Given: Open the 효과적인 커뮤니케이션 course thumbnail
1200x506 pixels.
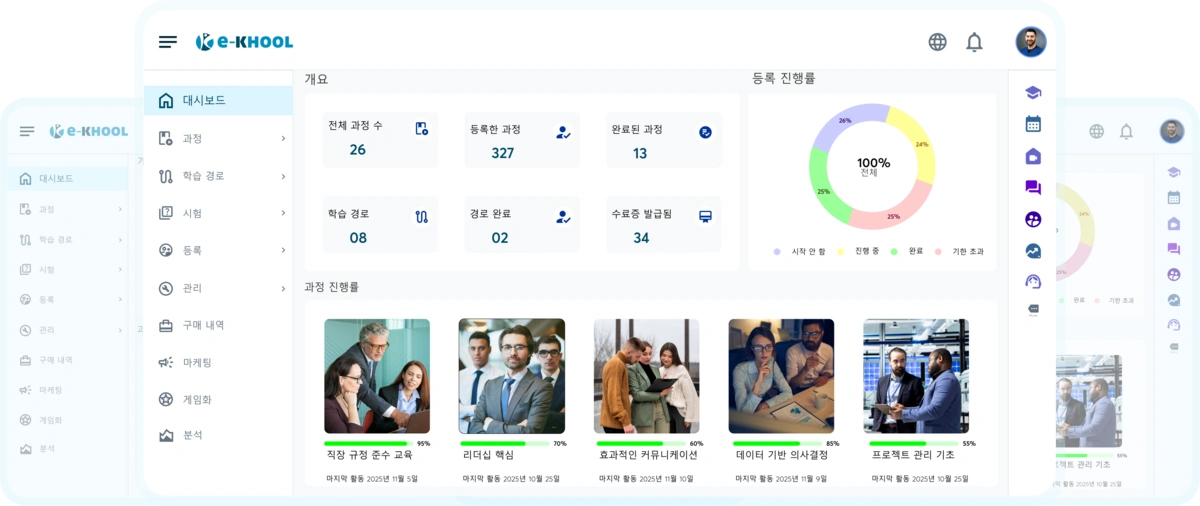Looking at the screenshot, I should coord(646,376).
